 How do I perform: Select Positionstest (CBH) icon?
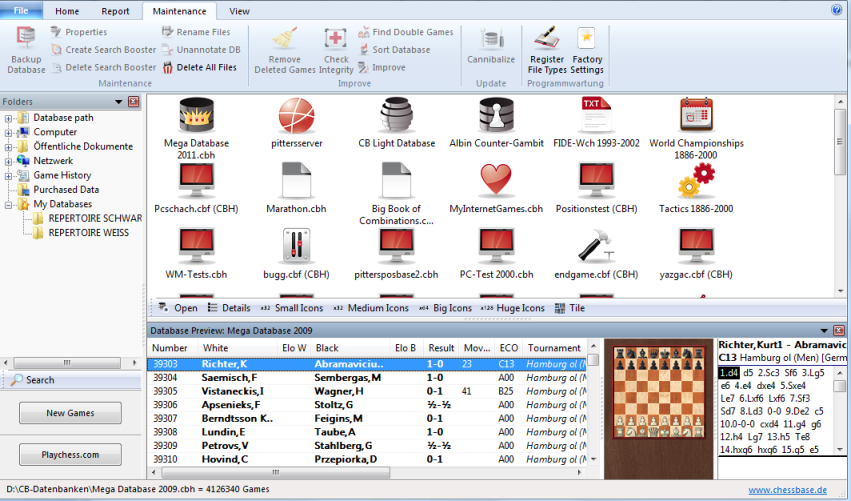[x=596, y=181]
